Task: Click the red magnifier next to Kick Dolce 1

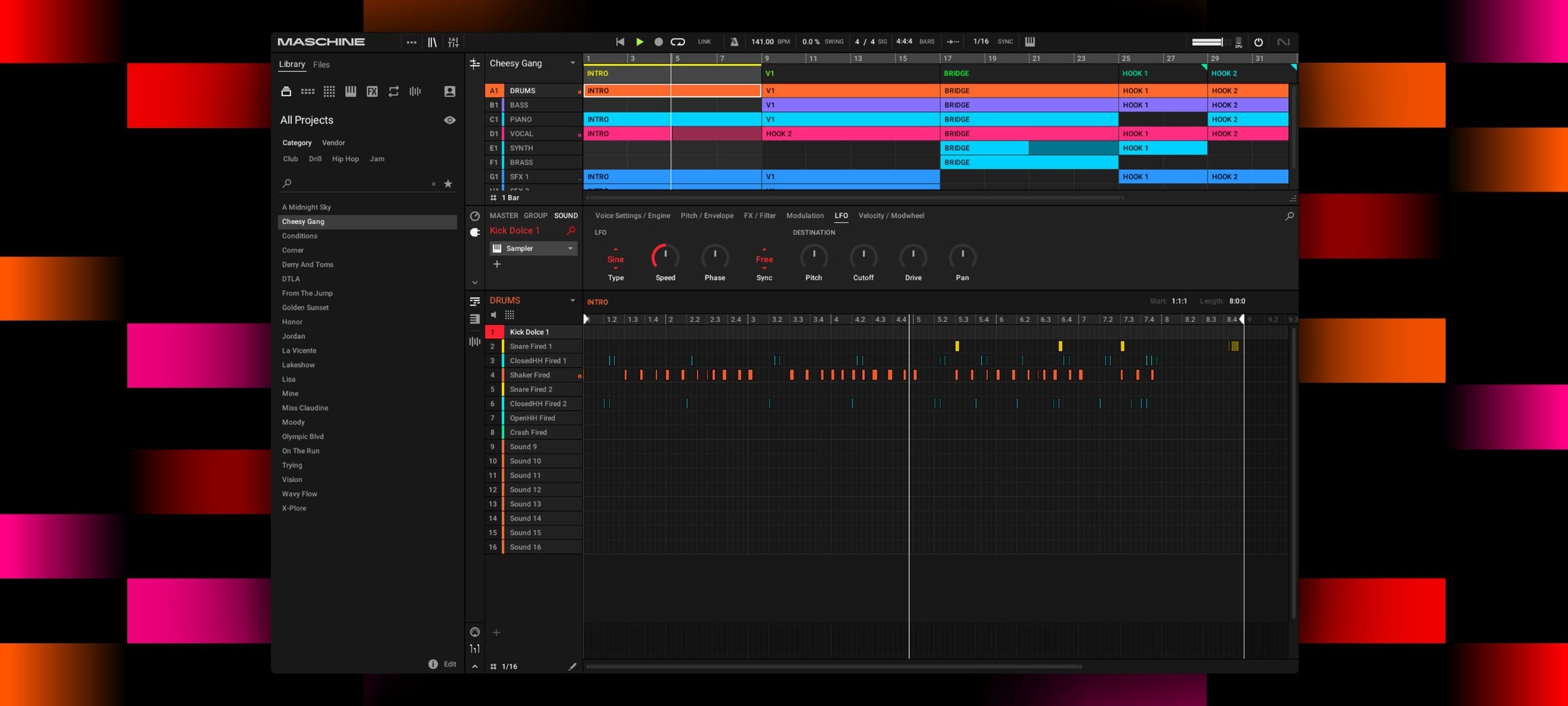Action: click(x=571, y=231)
